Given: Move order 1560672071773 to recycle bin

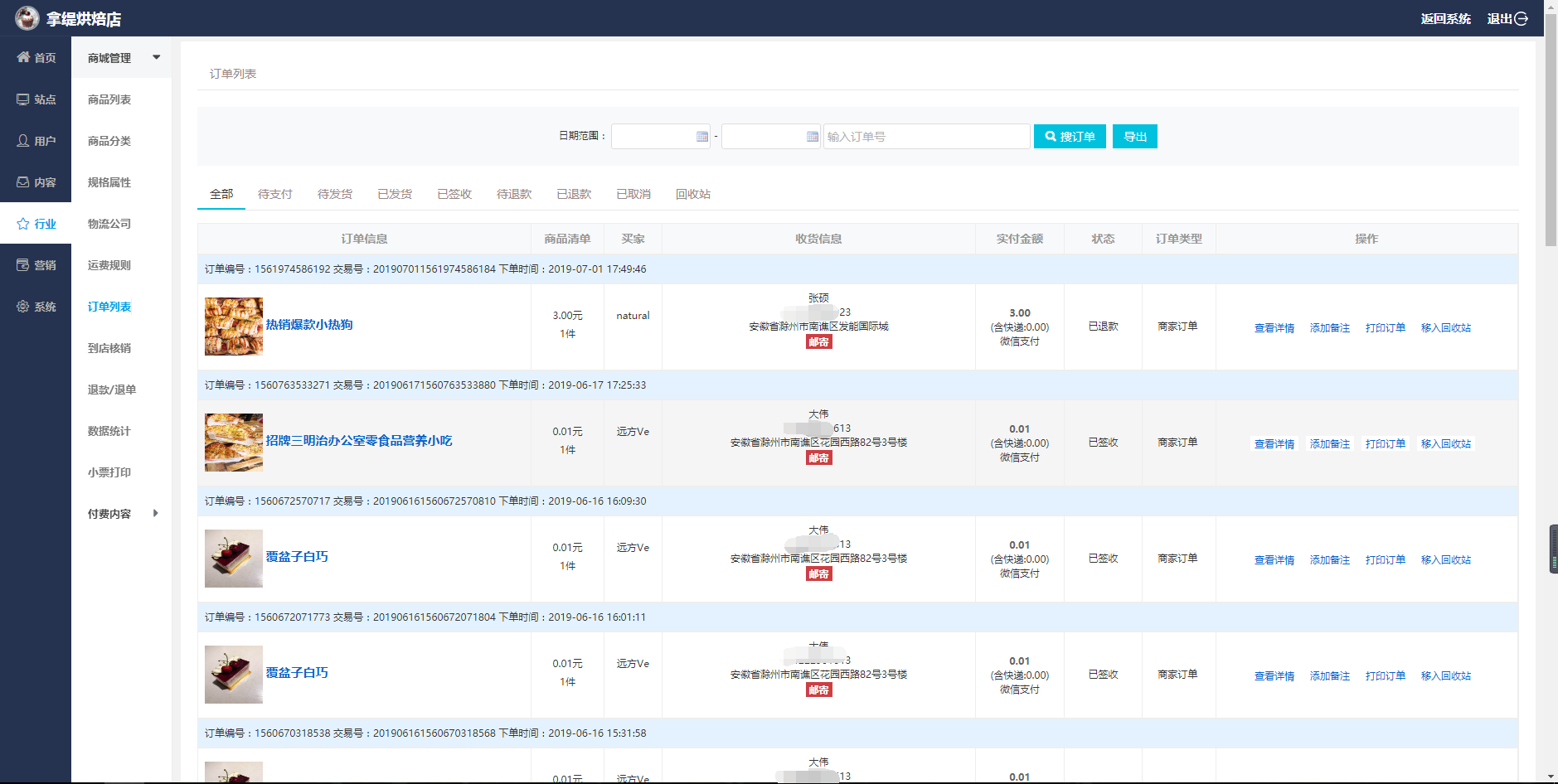Looking at the screenshot, I should click(1446, 676).
